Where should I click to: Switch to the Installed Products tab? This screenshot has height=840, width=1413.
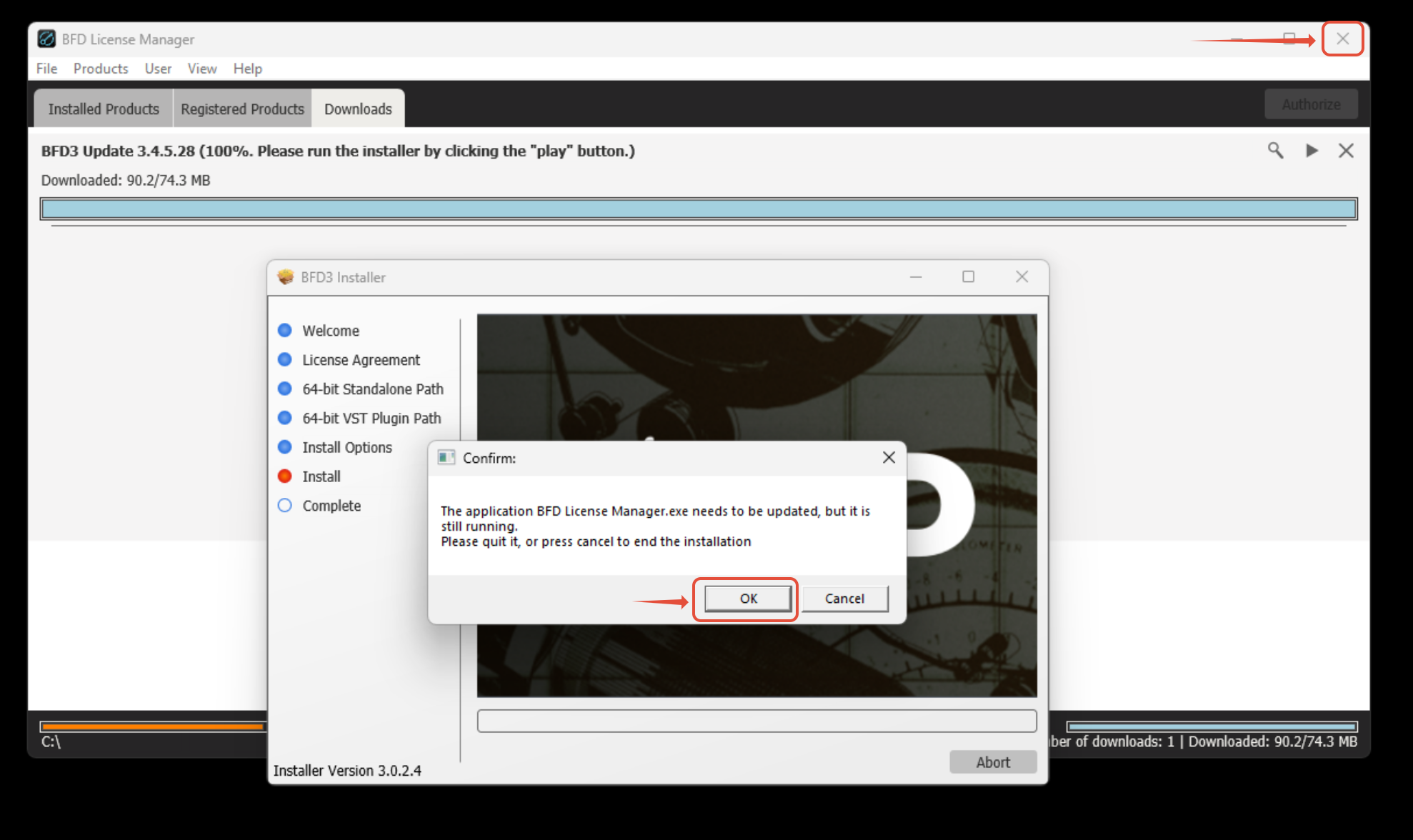coord(104,109)
